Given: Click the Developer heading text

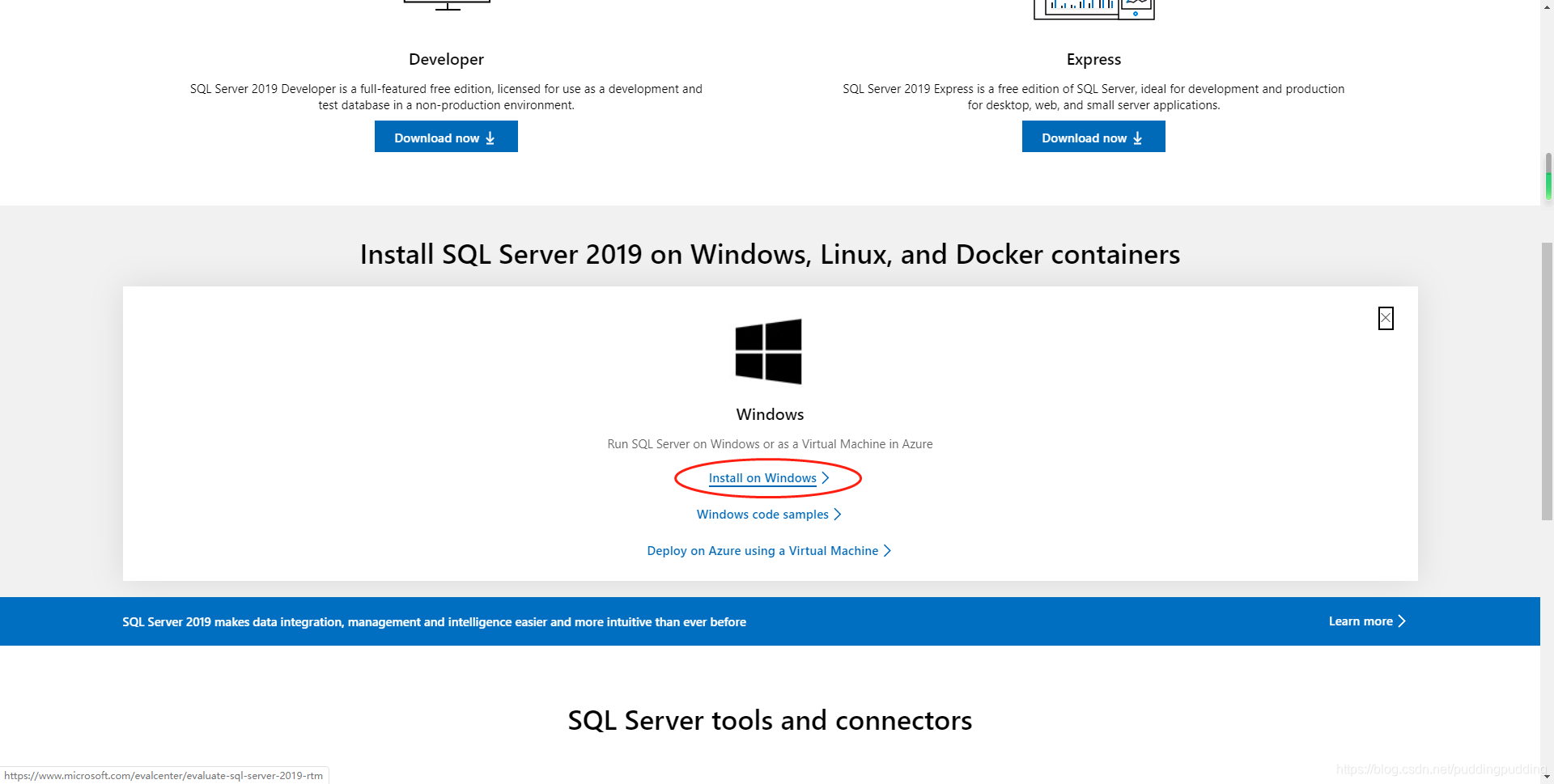Looking at the screenshot, I should coord(446,59).
